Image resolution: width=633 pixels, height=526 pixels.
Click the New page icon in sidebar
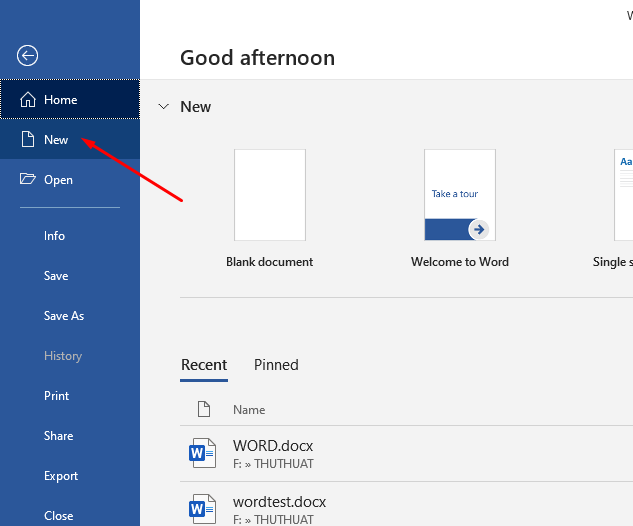(x=28, y=139)
